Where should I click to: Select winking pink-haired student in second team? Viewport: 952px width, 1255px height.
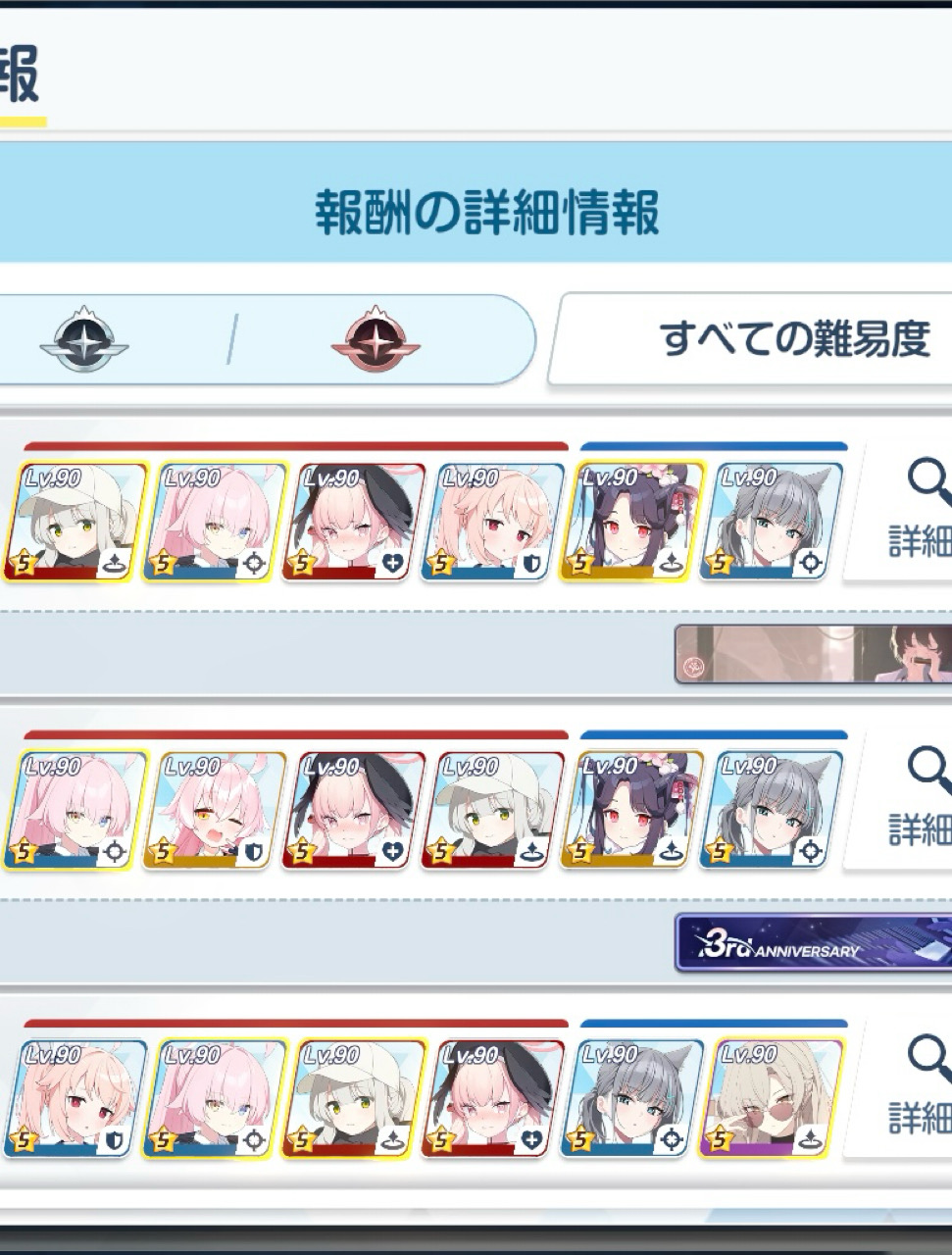pyautogui.click(x=215, y=810)
